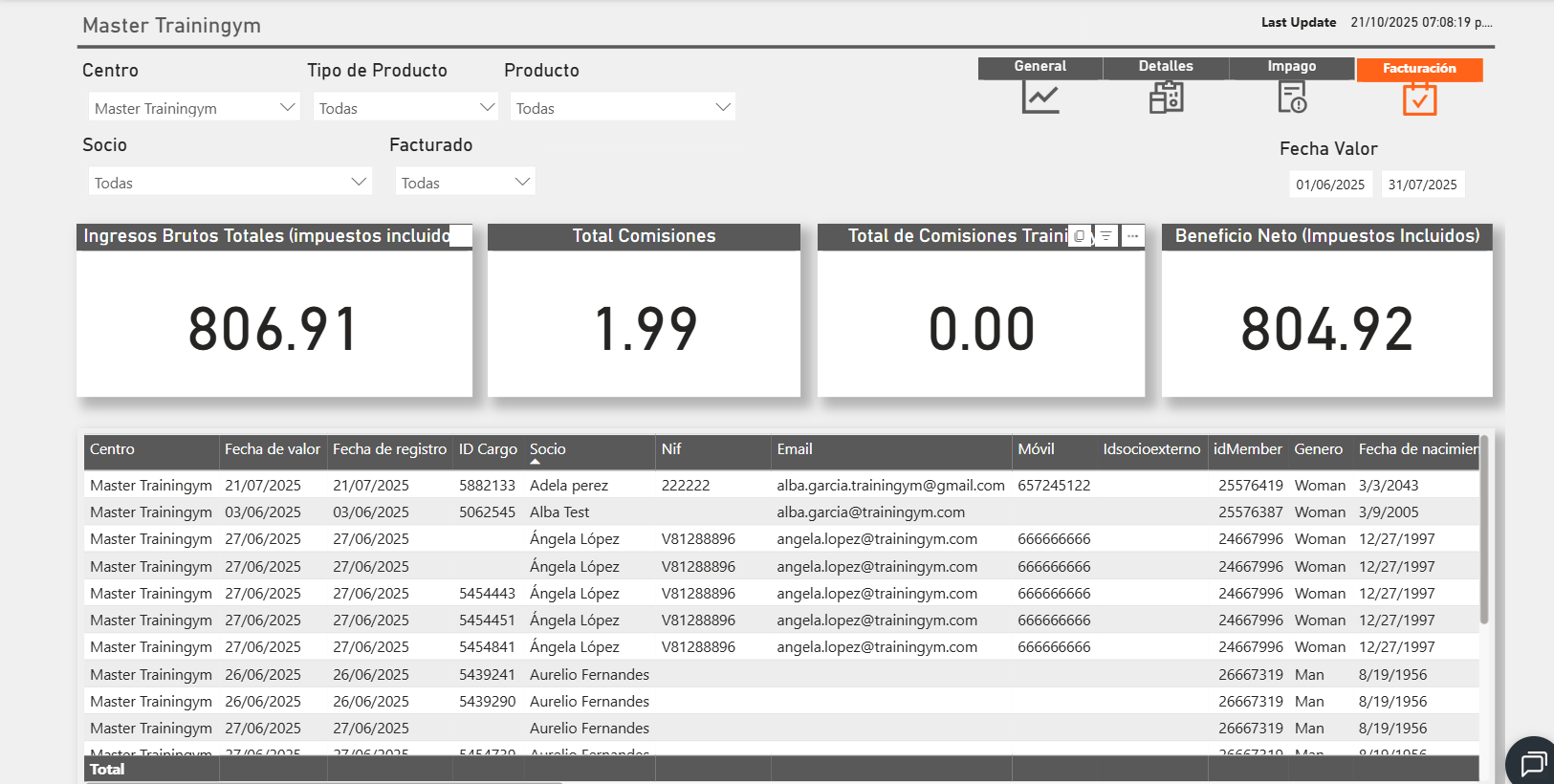The width and height of the screenshot is (1554, 784).
Task: Click the Facturación calendar check icon
Action: pos(1419,98)
